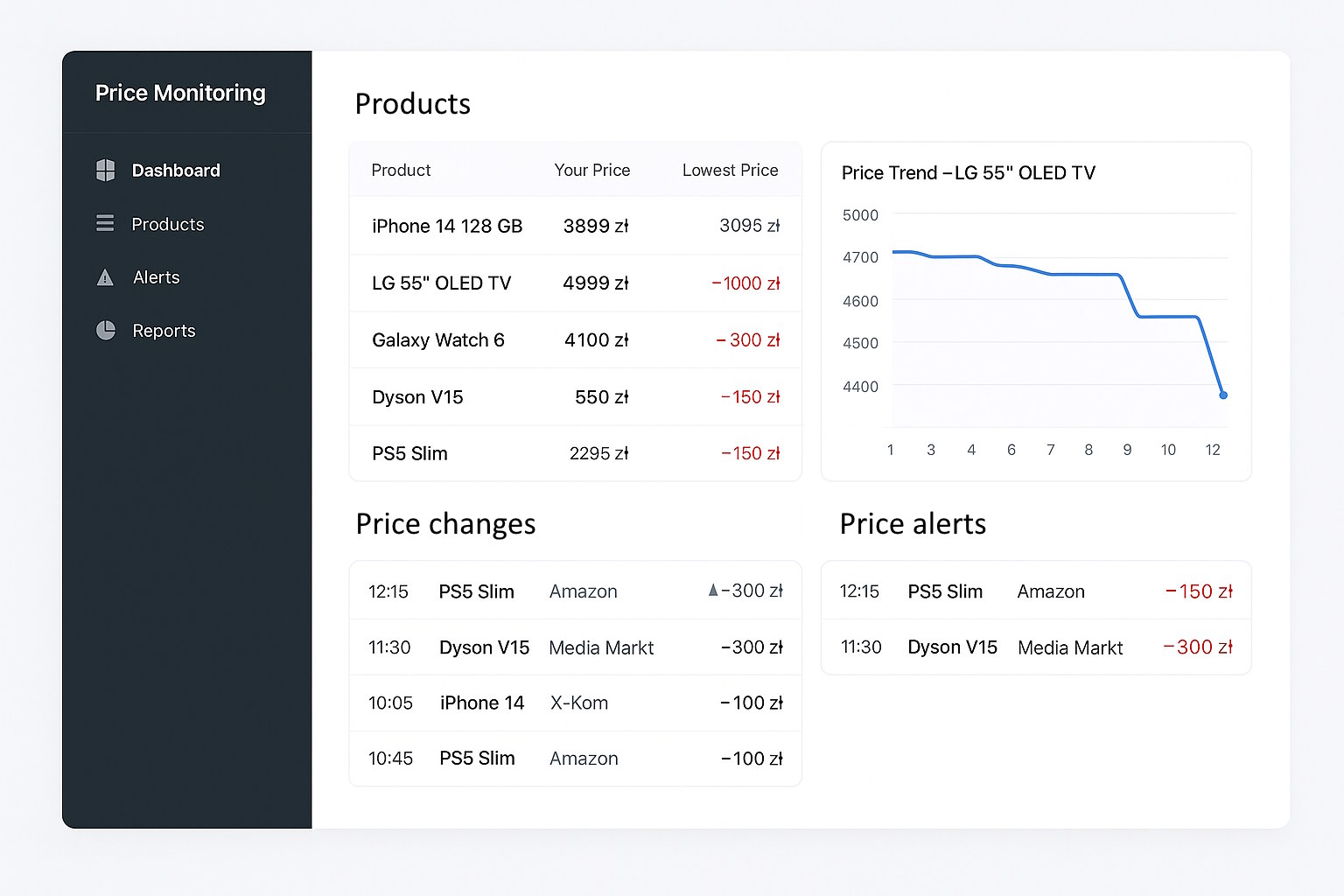The image size is (1344, 896).
Task: Click the blue endpoint dot on the trend chart
Action: pyautogui.click(x=1223, y=395)
